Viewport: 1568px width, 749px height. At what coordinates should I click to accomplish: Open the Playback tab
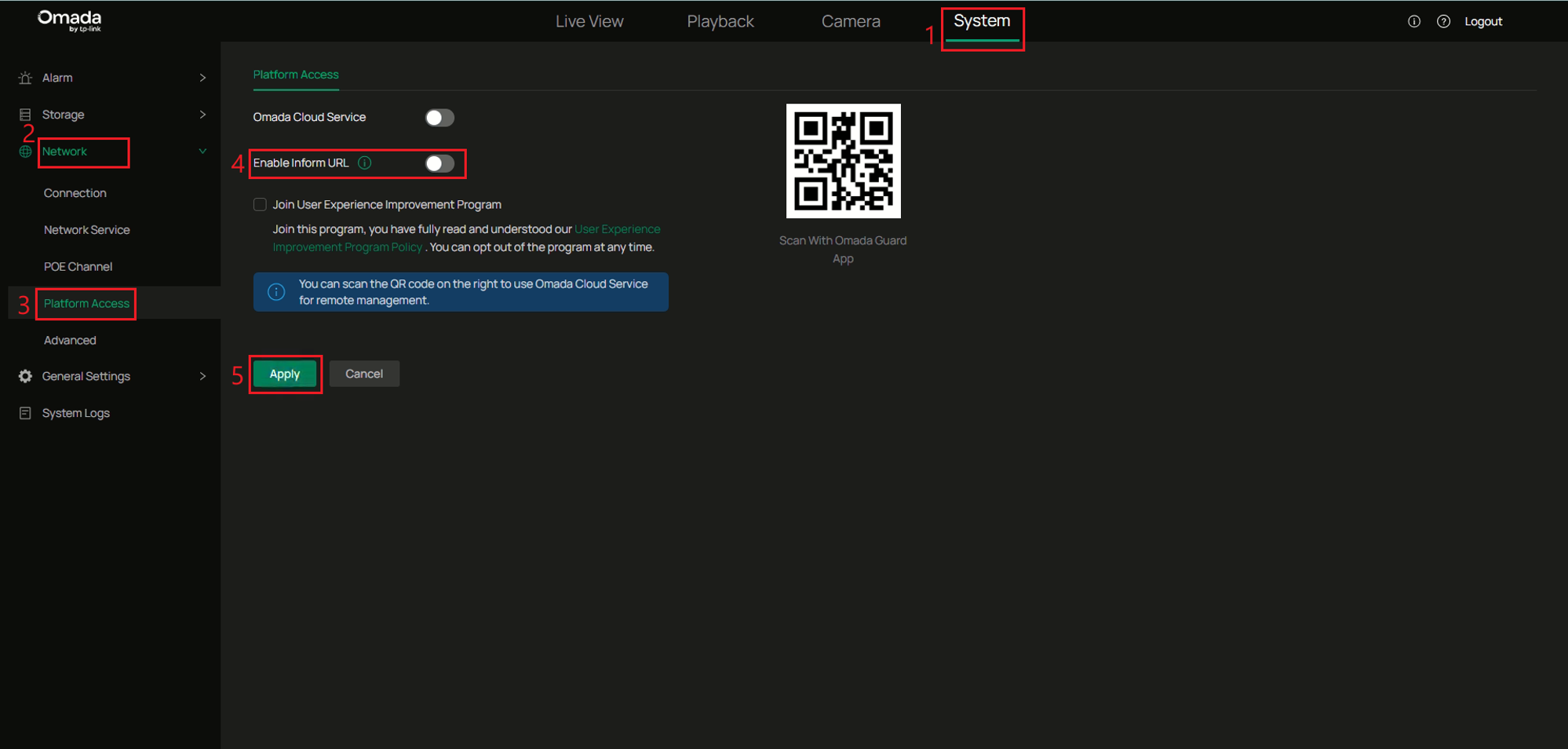(720, 21)
